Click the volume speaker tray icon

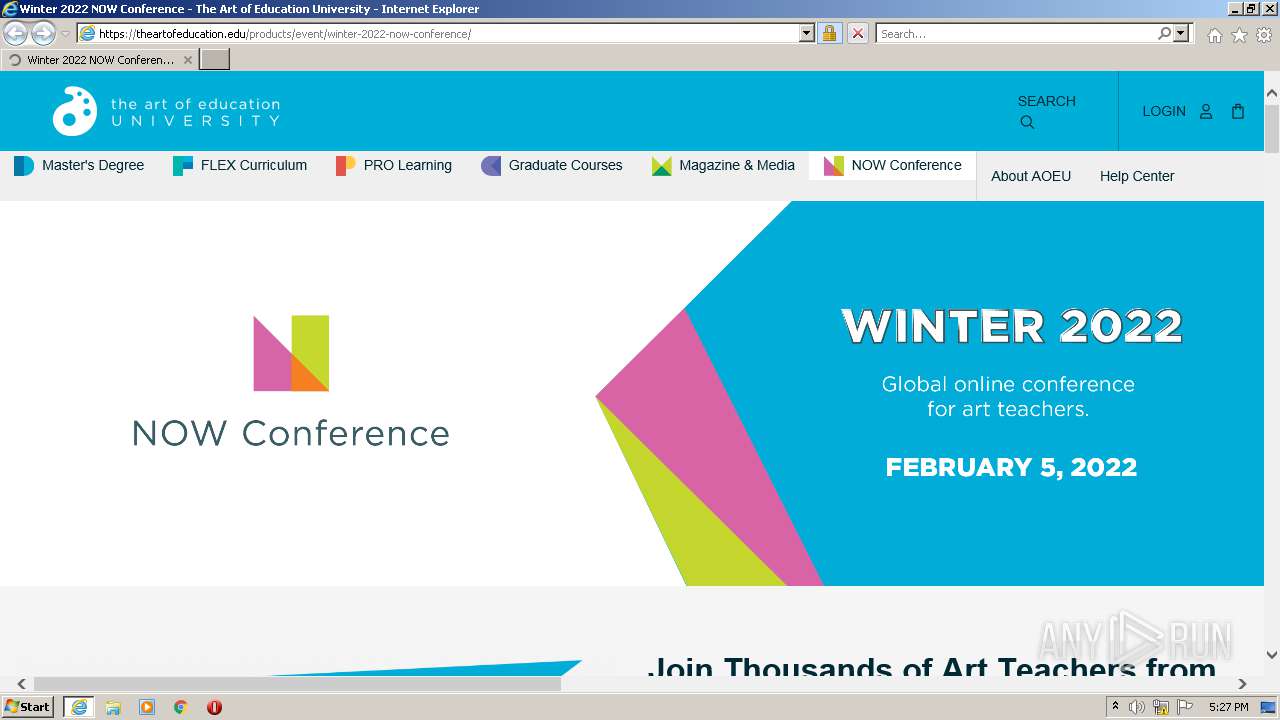1137,707
